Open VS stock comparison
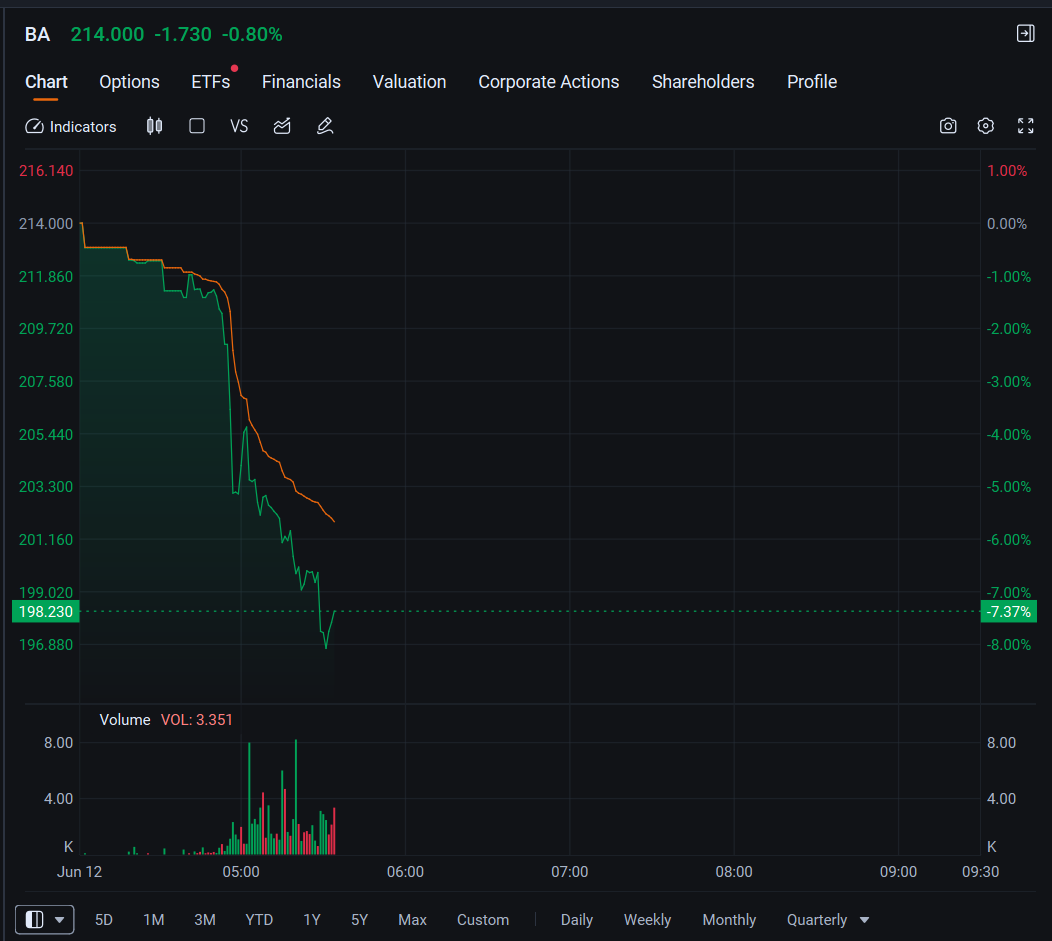Viewport: 1052px width, 941px height. pos(239,126)
